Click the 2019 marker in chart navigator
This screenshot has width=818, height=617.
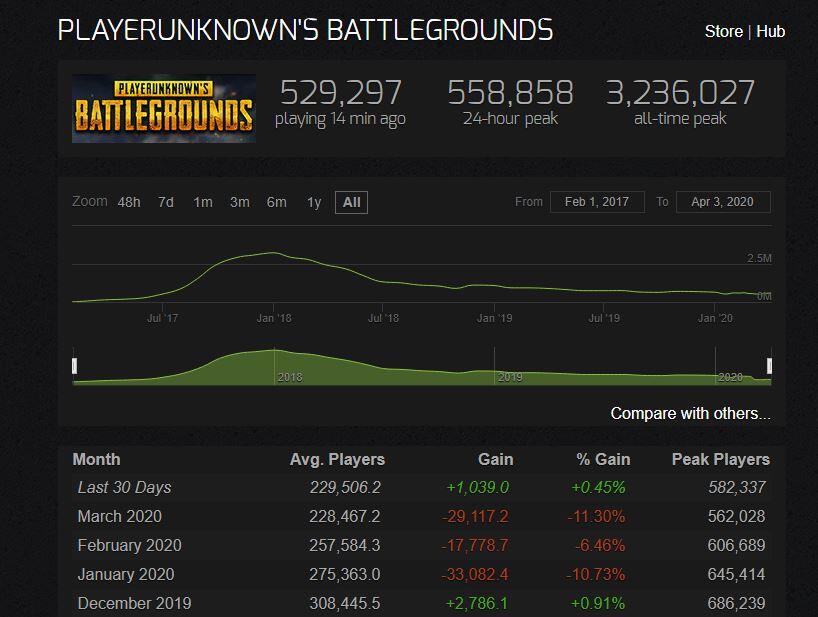click(510, 377)
